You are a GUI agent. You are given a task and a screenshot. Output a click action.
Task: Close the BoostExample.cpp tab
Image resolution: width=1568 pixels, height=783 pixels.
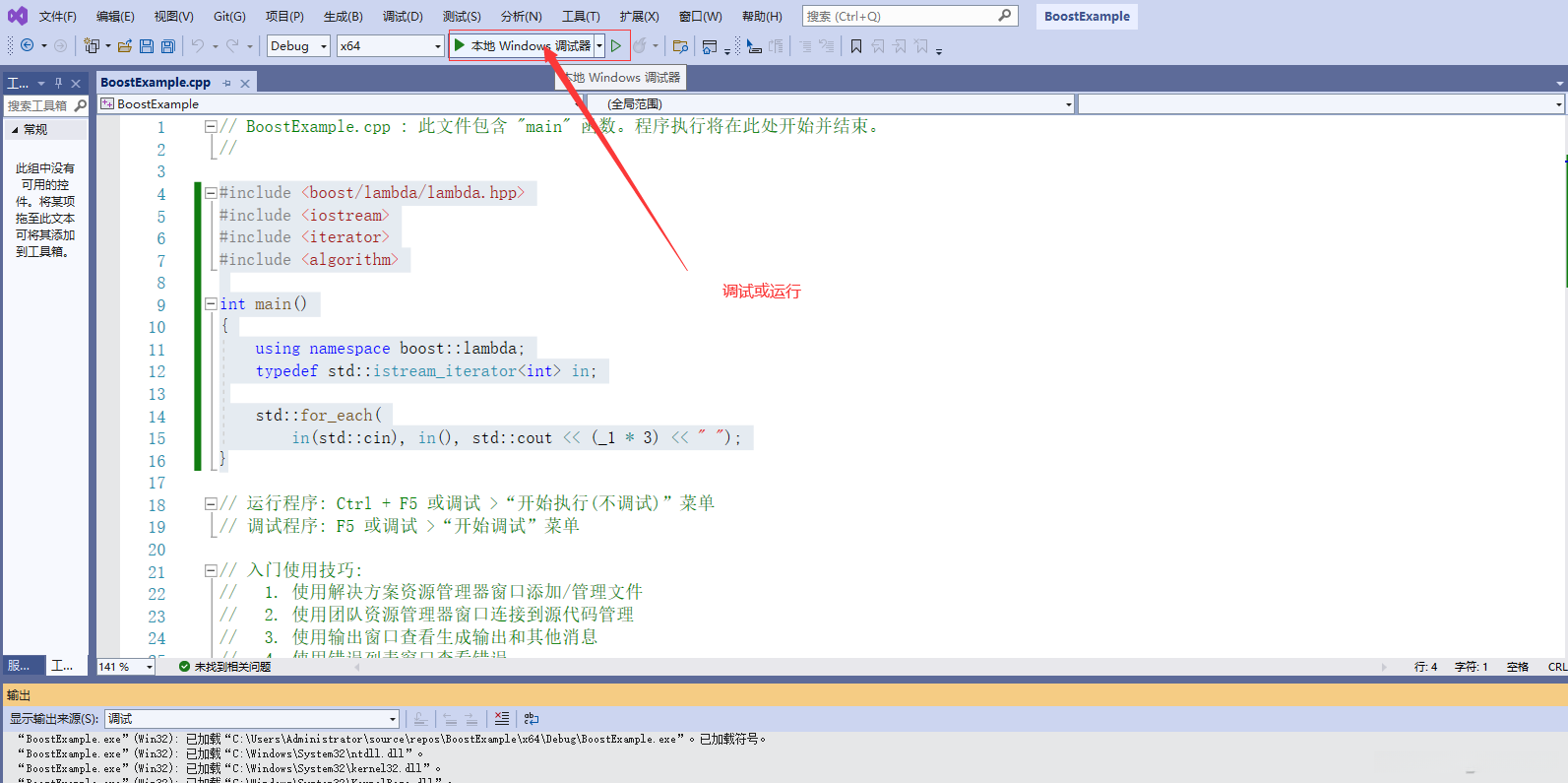(245, 84)
